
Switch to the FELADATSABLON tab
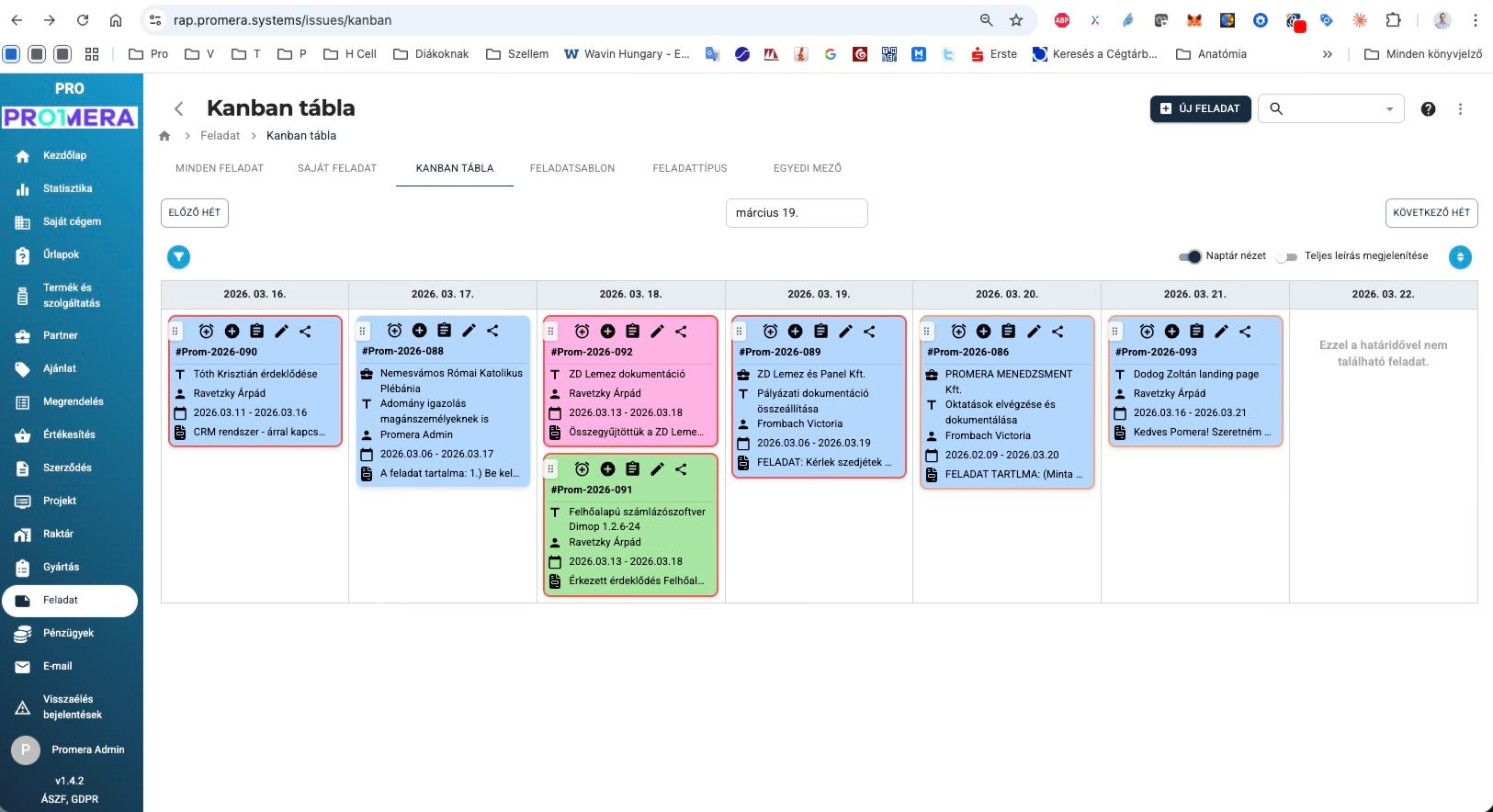(x=572, y=168)
